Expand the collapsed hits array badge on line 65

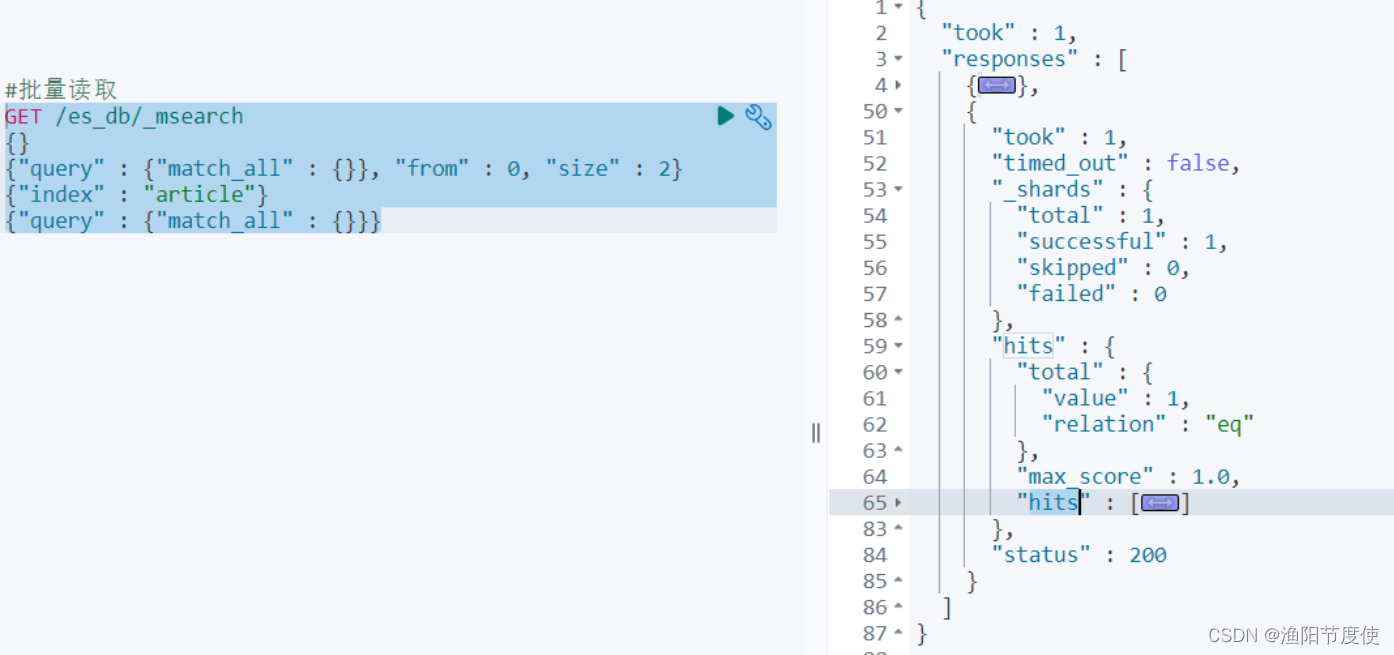(1160, 503)
